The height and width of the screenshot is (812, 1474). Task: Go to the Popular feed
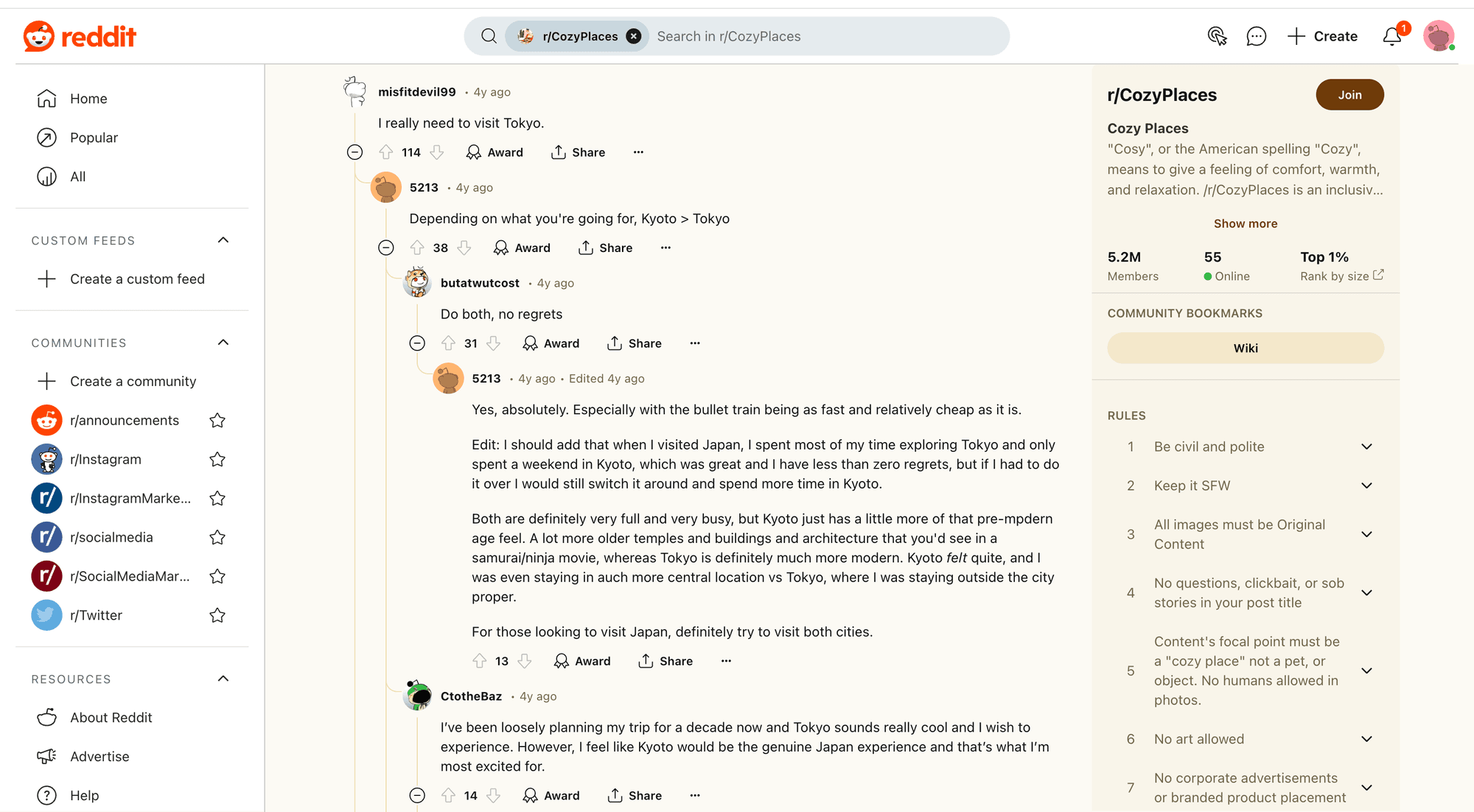pos(94,138)
